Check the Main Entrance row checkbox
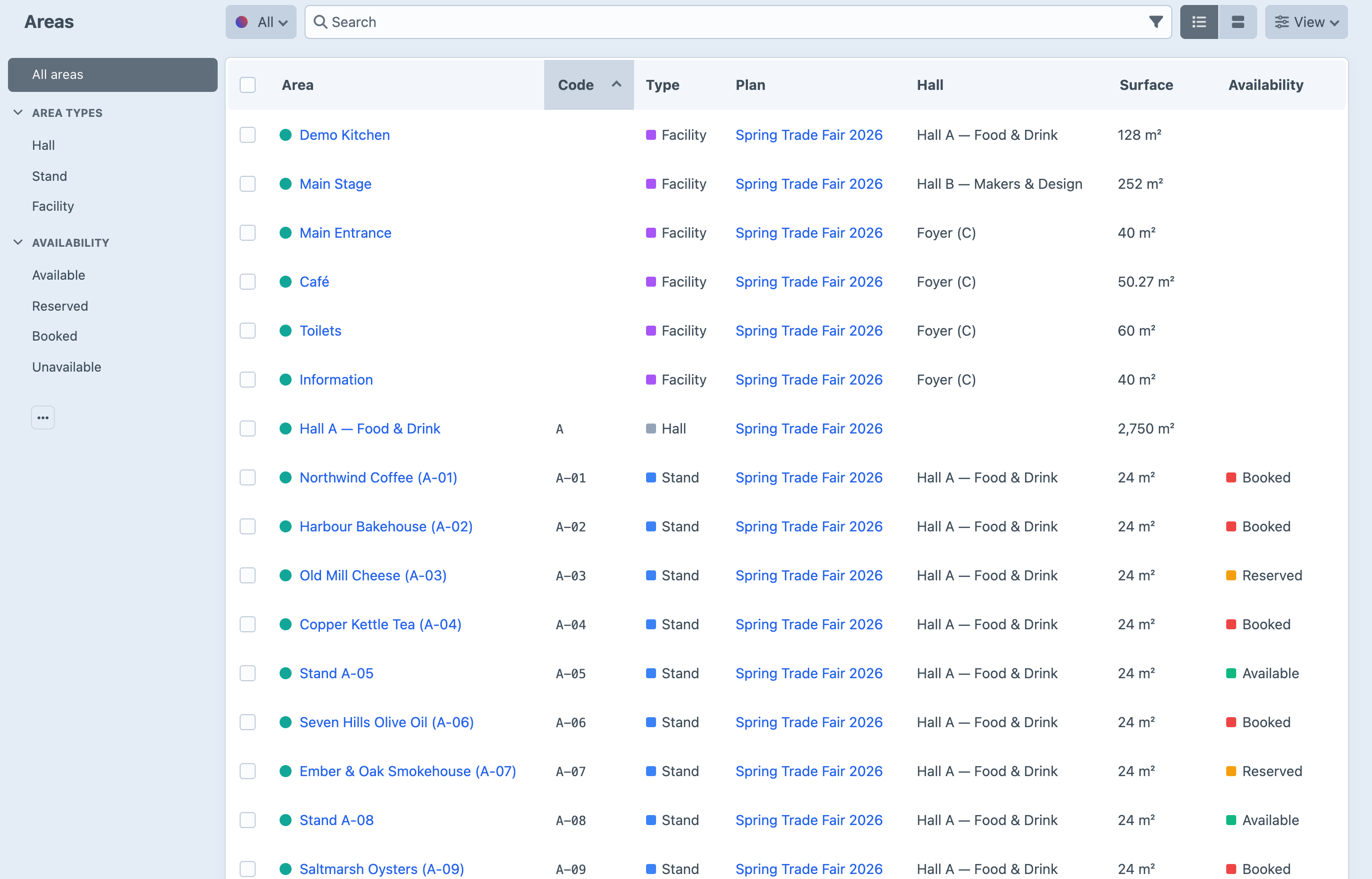Viewport: 1372px width, 879px height. (x=248, y=233)
